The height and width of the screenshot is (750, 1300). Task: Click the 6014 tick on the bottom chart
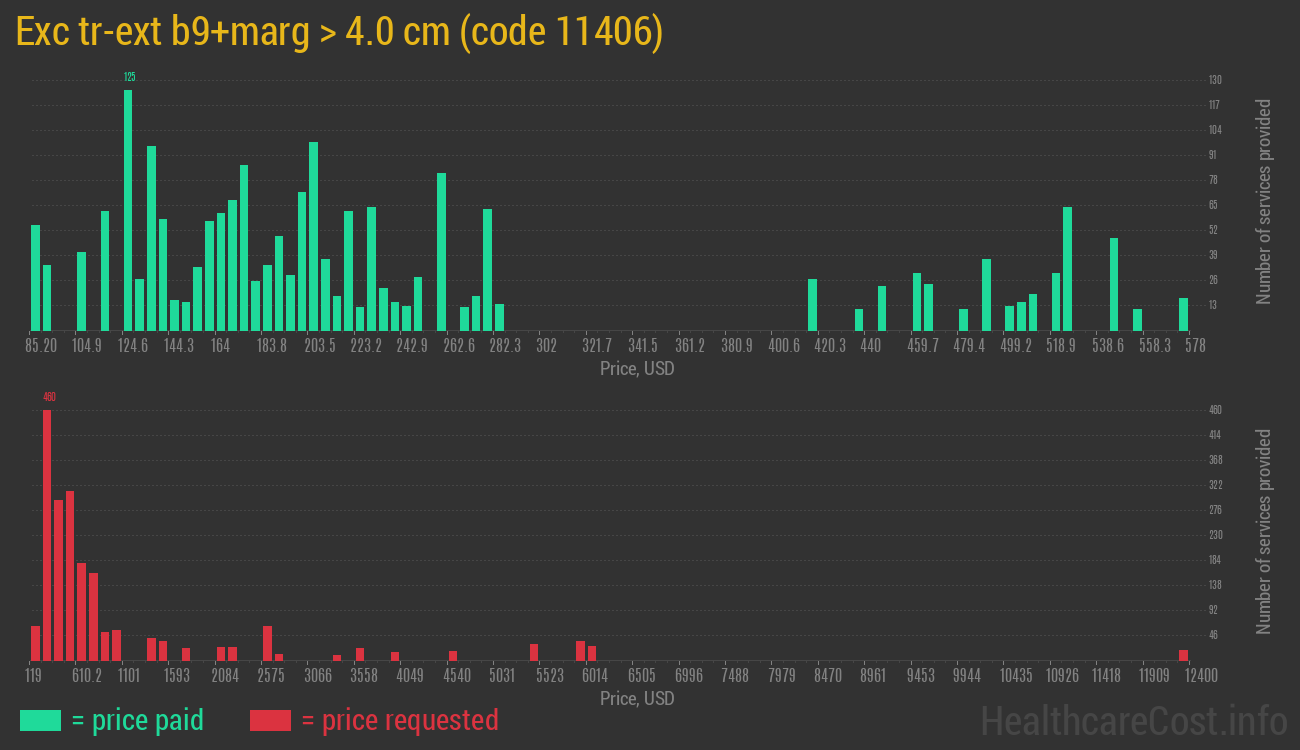point(597,676)
